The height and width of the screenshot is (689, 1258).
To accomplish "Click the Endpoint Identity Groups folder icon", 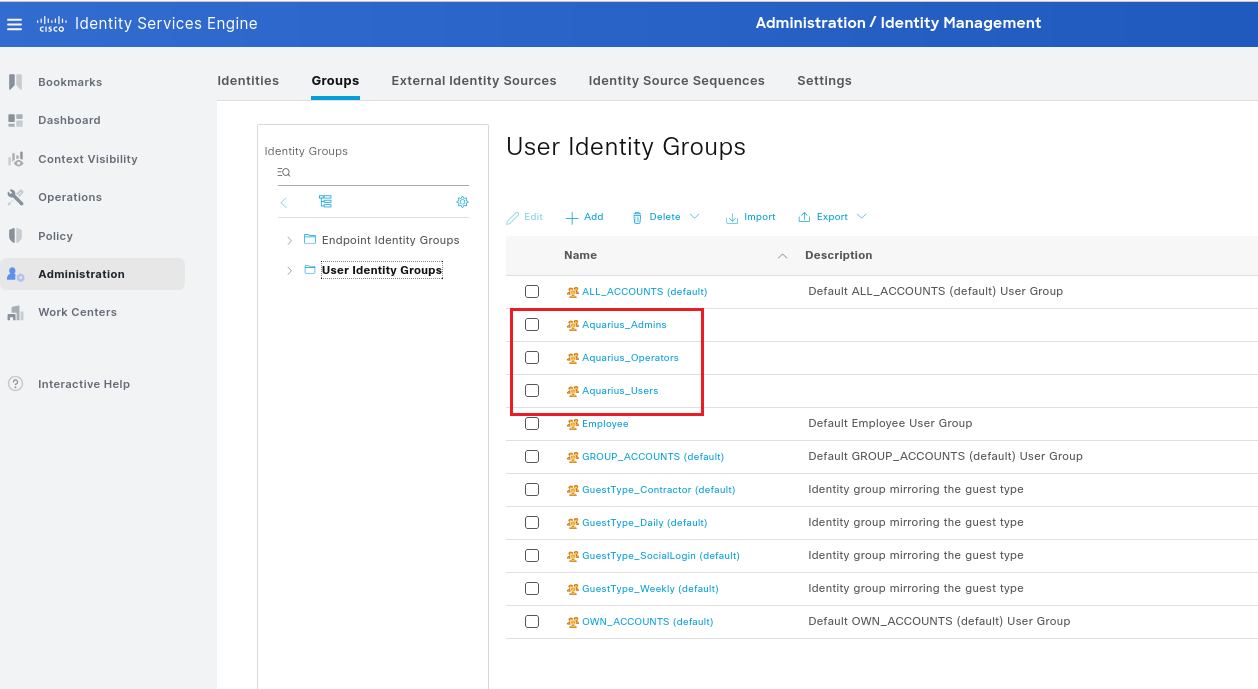I will (x=310, y=240).
